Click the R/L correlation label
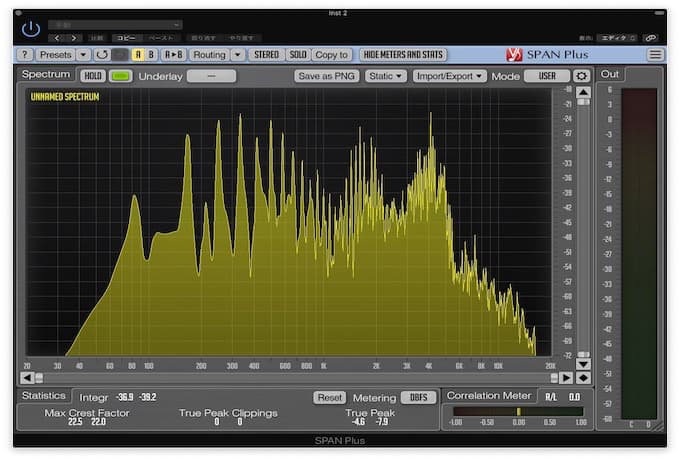The image size is (680, 460). pos(550,397)
